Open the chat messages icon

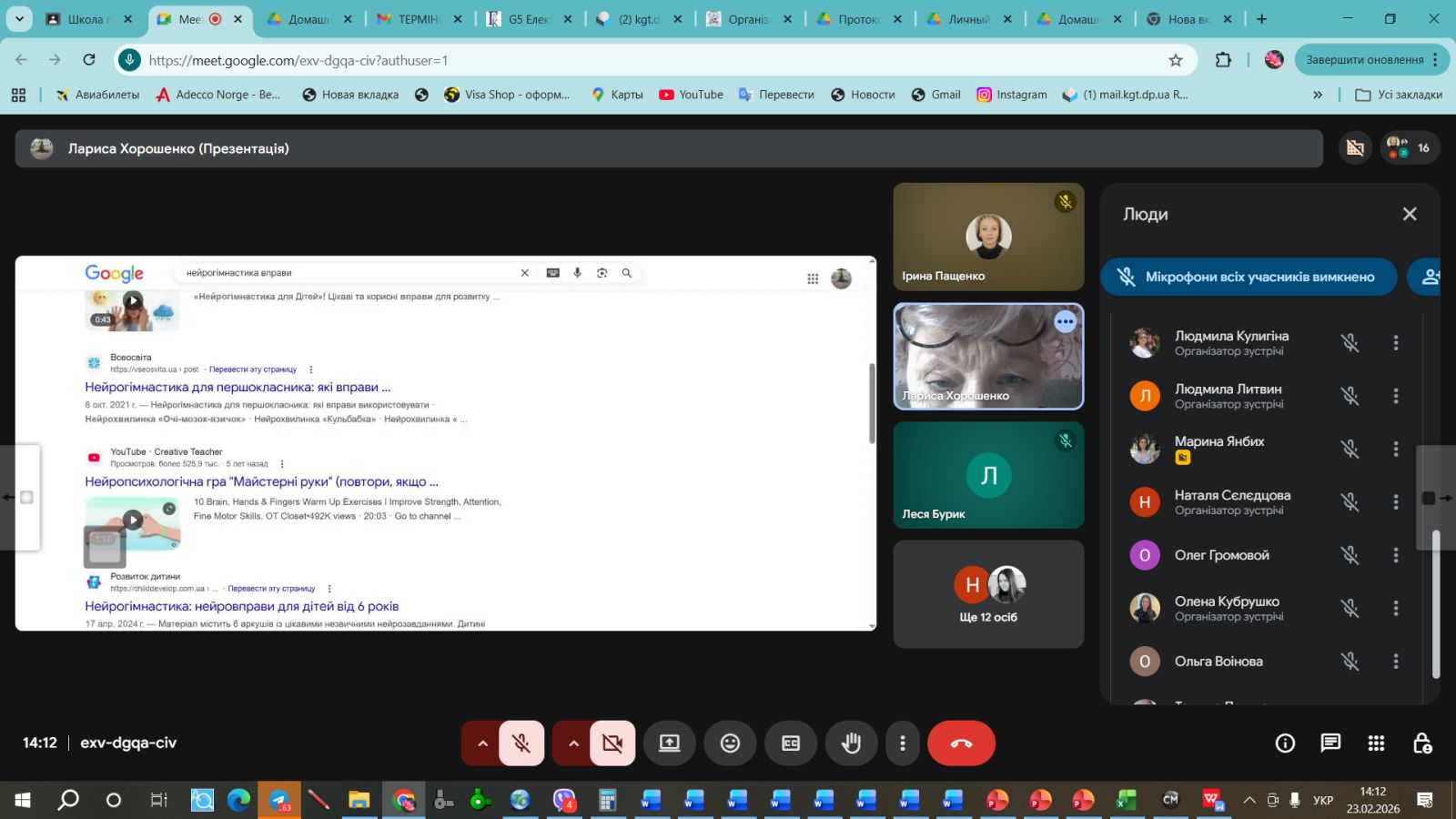[1330, 743]
